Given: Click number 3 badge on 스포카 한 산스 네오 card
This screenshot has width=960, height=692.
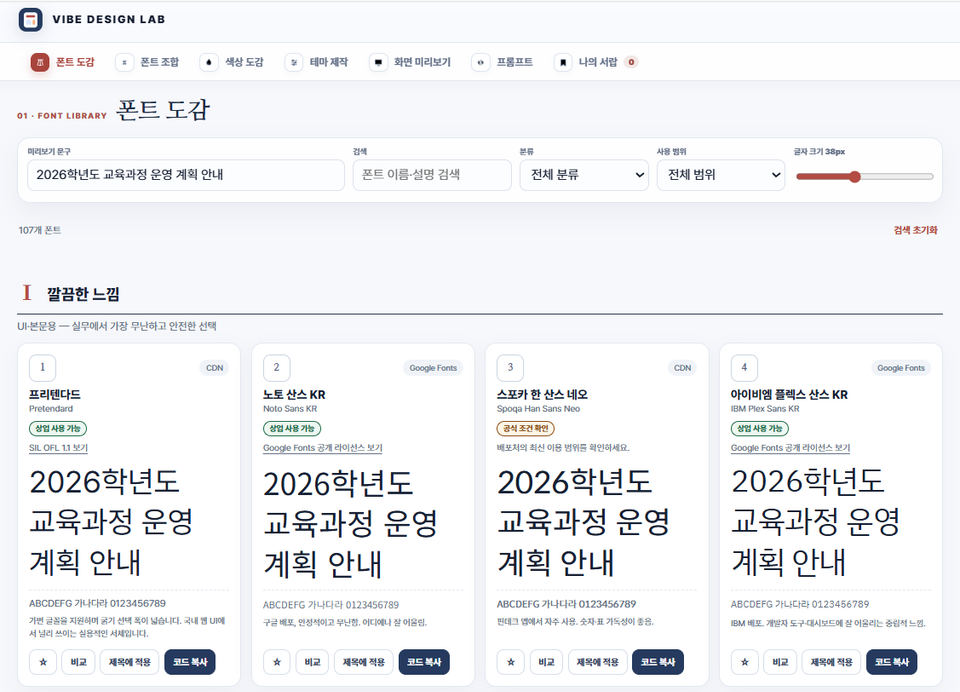Looking at the screenshot, I should pyautogui.click(x=510, y=367).
